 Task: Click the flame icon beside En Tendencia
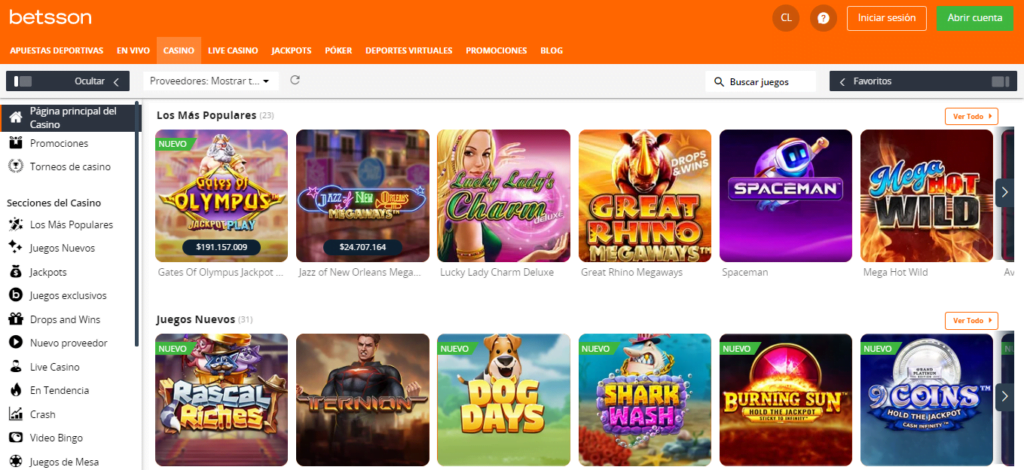(x=16, y=390)
